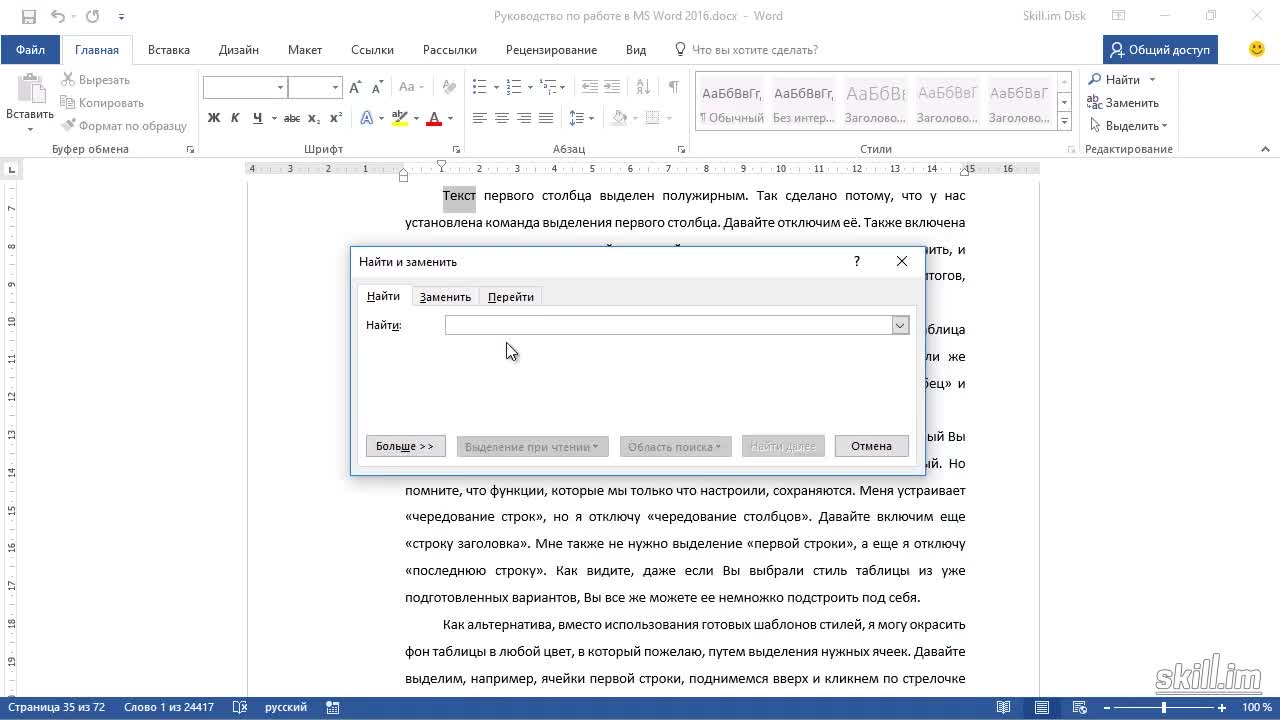This screenshot has width=1280, height=720.
Task: Open the Файл tab
Action: [30, 50]
